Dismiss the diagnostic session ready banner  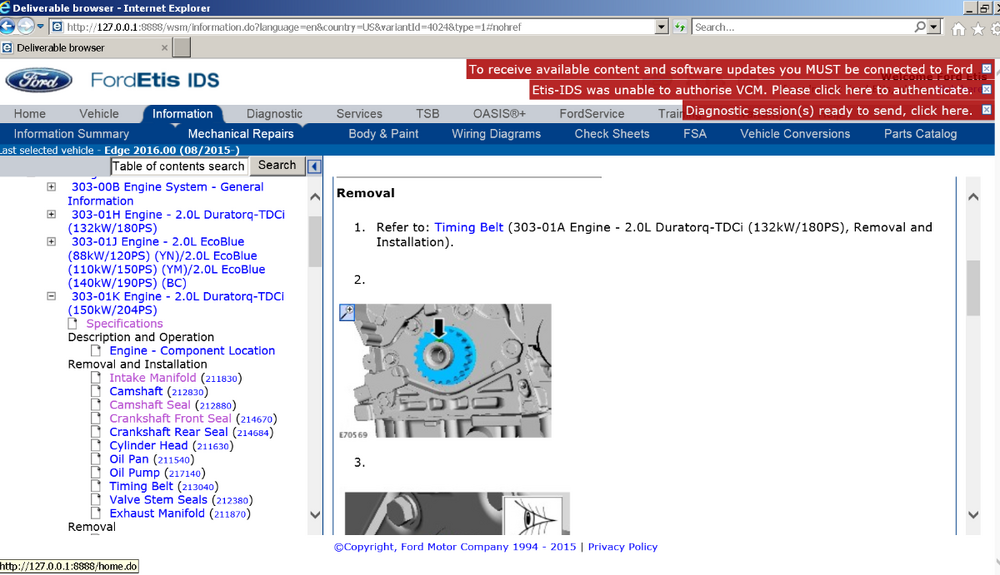pos(987,110)
